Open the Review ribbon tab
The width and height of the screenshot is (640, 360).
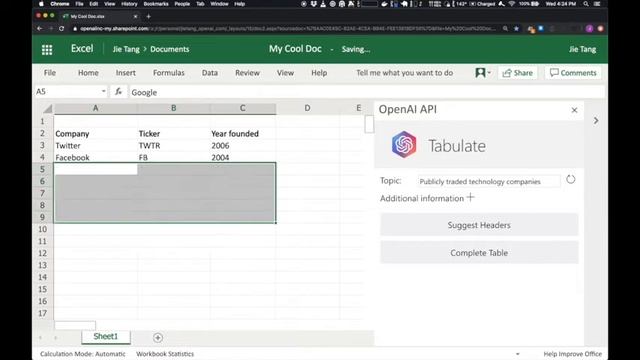pyautogui.click(x=247, y=73)
